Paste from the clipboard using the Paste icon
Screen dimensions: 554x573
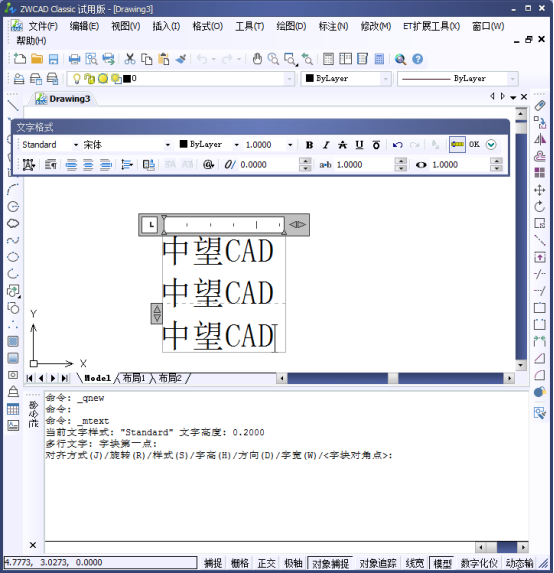coord(164,59)
